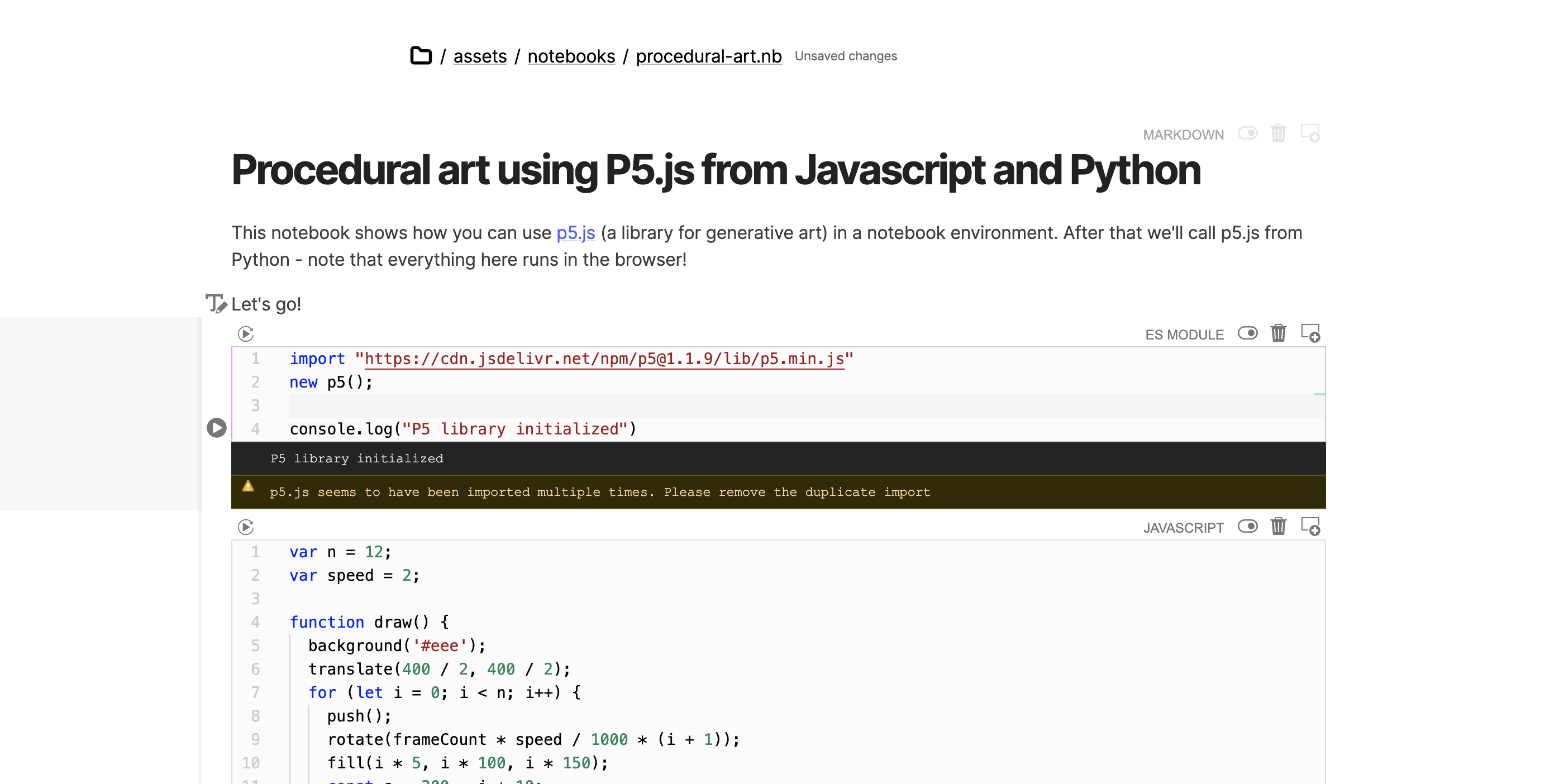Toggle visibility of the JAVASCRIPT cell
The image size is (1545, 784).
[1247, 526]
